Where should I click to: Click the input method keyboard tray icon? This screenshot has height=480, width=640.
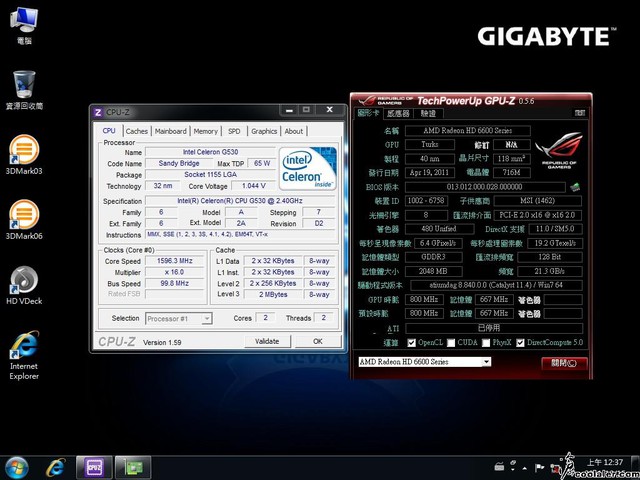[499, 466]
